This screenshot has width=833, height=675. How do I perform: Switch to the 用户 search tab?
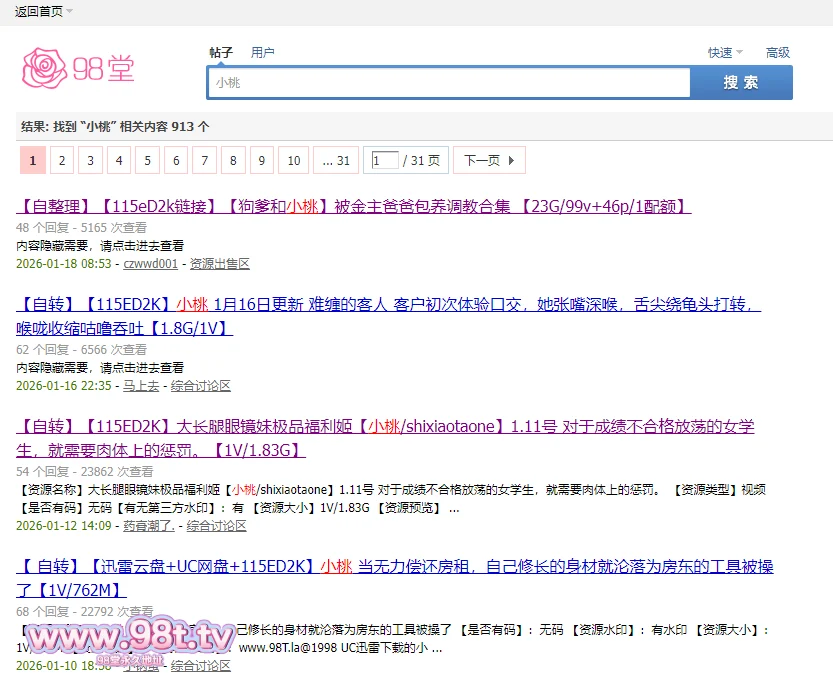[263, 52]
